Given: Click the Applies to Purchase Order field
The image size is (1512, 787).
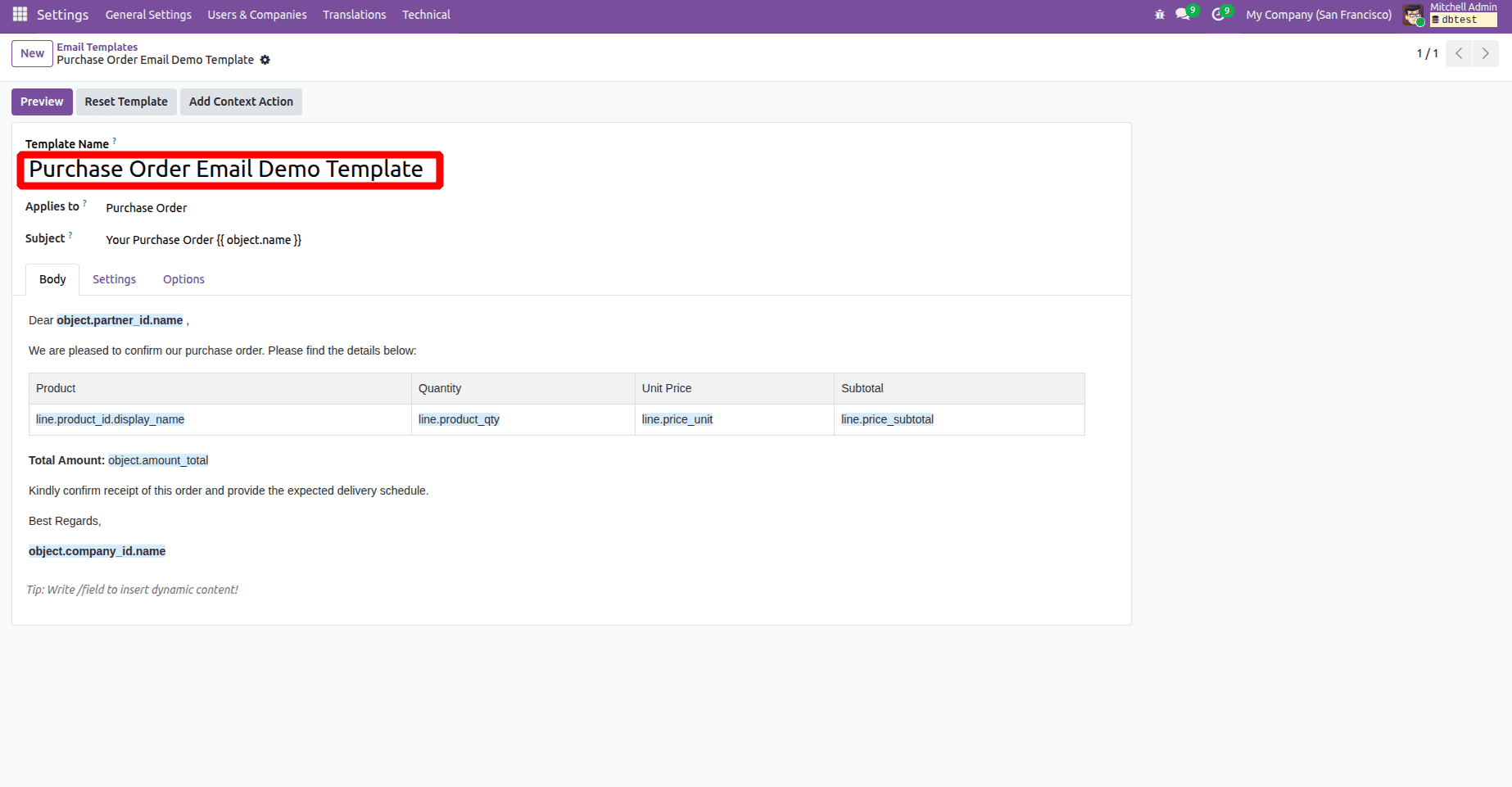Looking at the screenshot, I should tap(147, 208).
